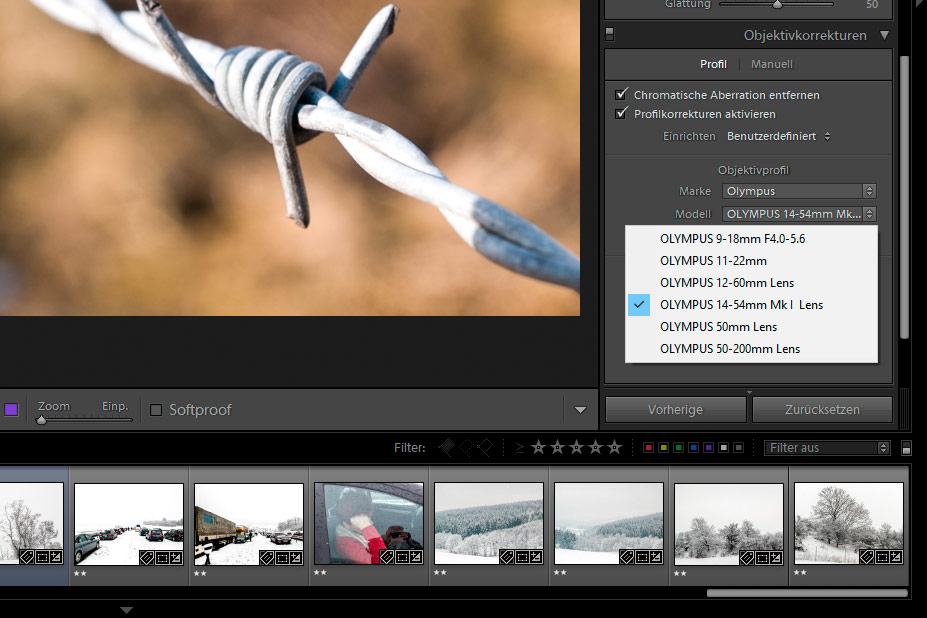The width and height of the screenshot is (927, 618).
Task: Pick OLYMPUS 50-200mm Lens entry
Action: (751, 349)
